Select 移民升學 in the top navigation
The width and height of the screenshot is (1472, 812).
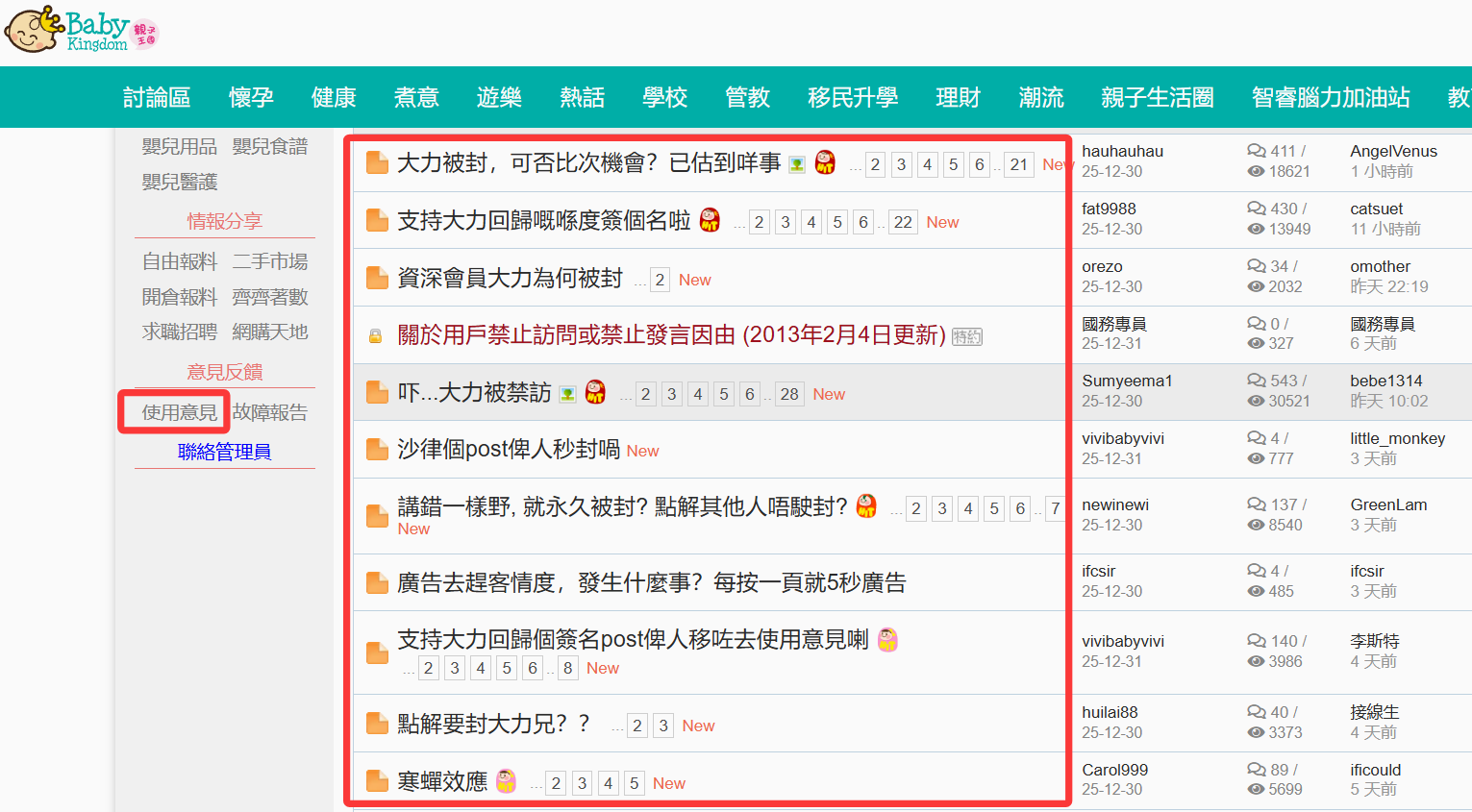(x=853, y=97)
